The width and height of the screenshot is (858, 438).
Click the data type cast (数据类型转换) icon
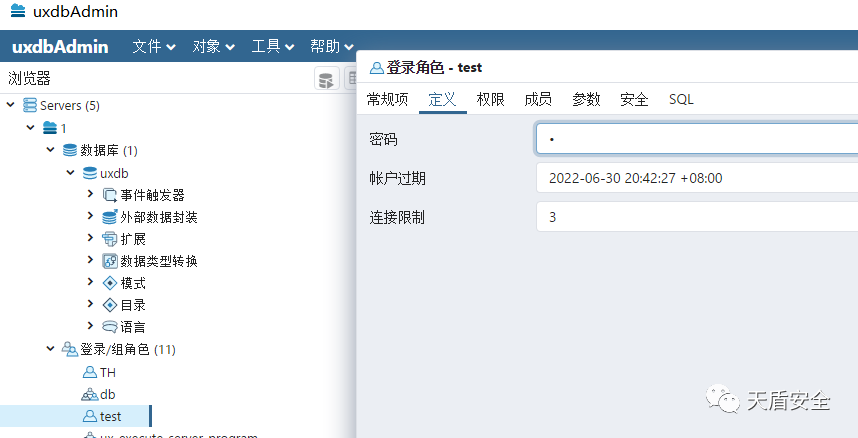110,261
